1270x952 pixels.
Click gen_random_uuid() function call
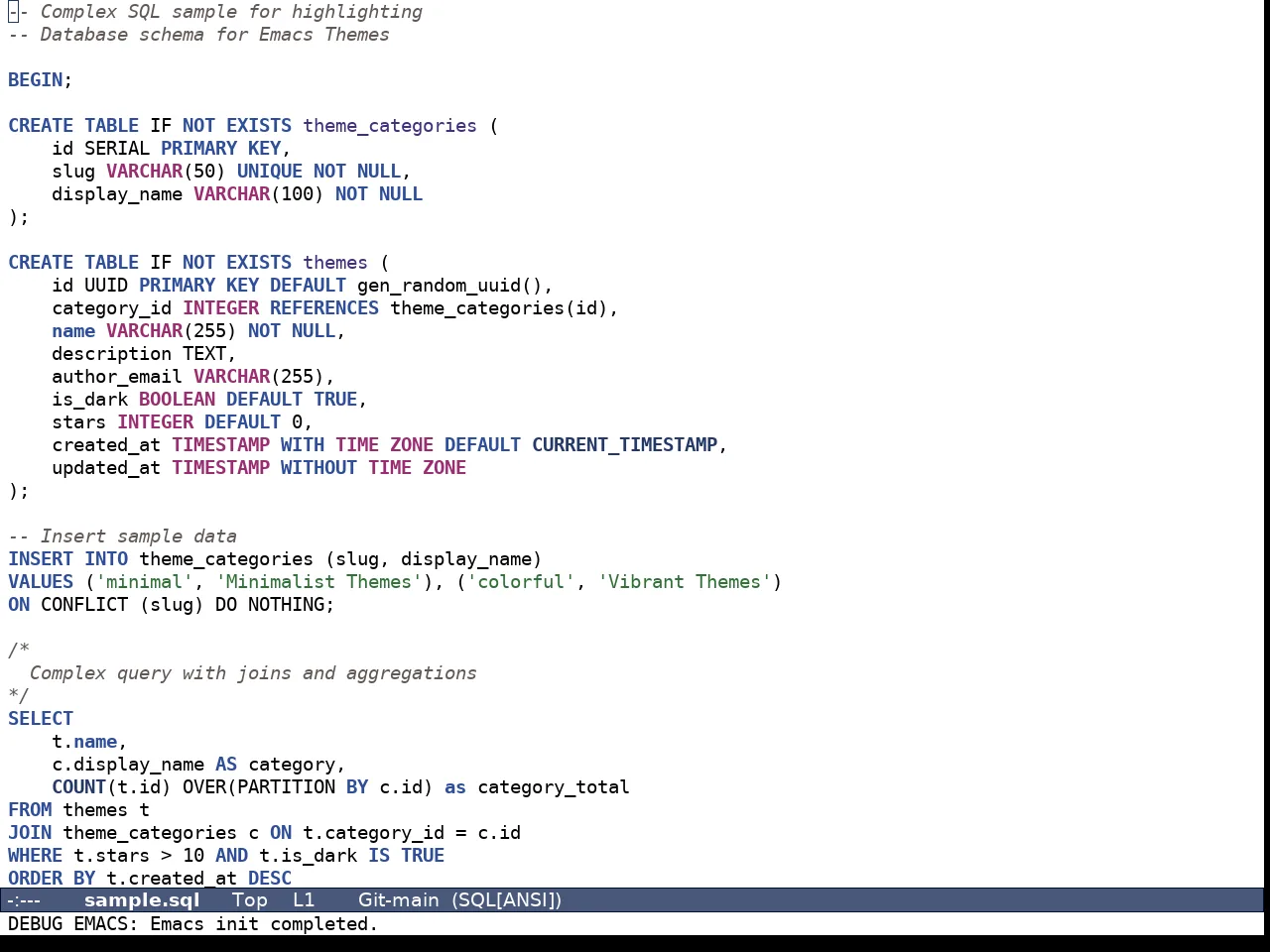click(449, 286)
